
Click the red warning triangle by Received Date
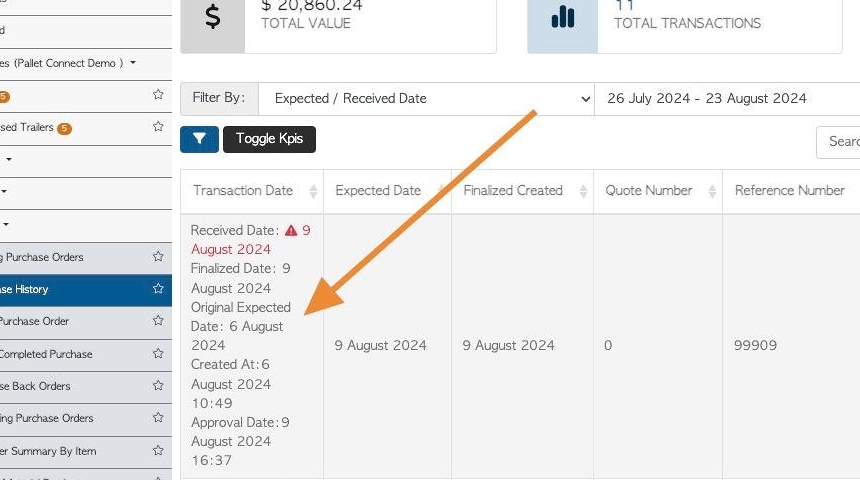point(291,231)
